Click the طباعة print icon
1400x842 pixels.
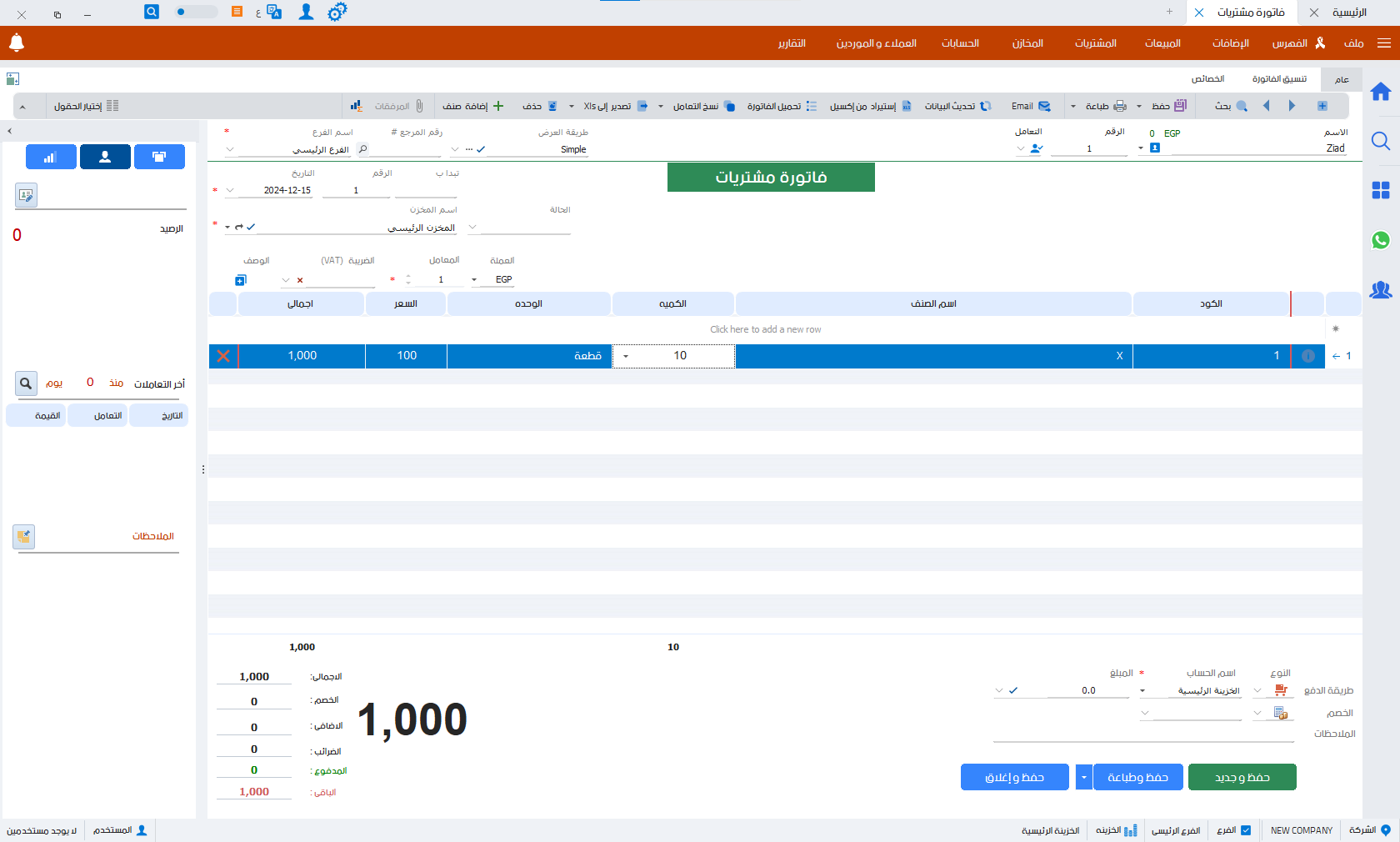coord(1120,106)
